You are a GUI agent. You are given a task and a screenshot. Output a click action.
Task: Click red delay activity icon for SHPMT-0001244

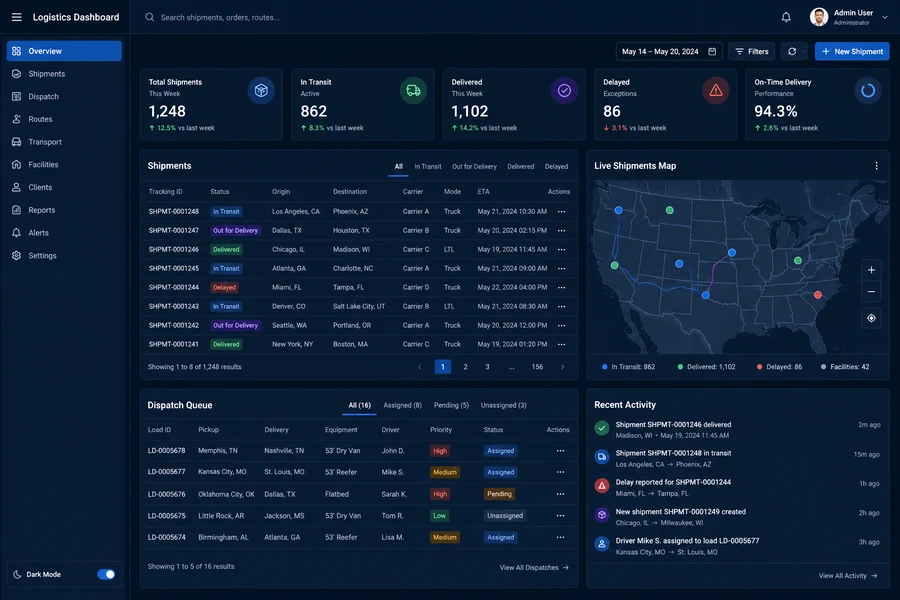click(x=602, y=486)
